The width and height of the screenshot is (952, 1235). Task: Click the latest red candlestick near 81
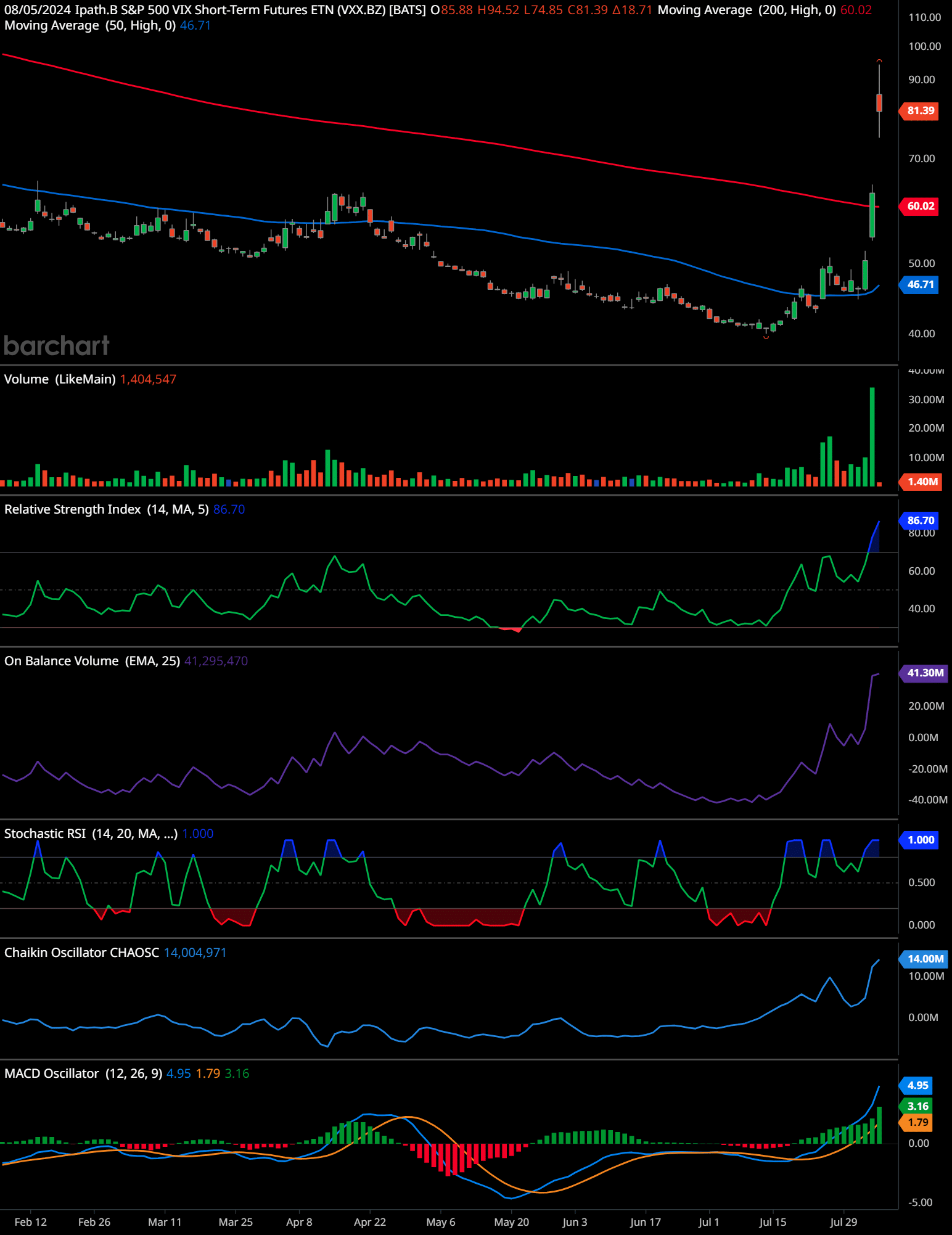click(x=879, y=102)
